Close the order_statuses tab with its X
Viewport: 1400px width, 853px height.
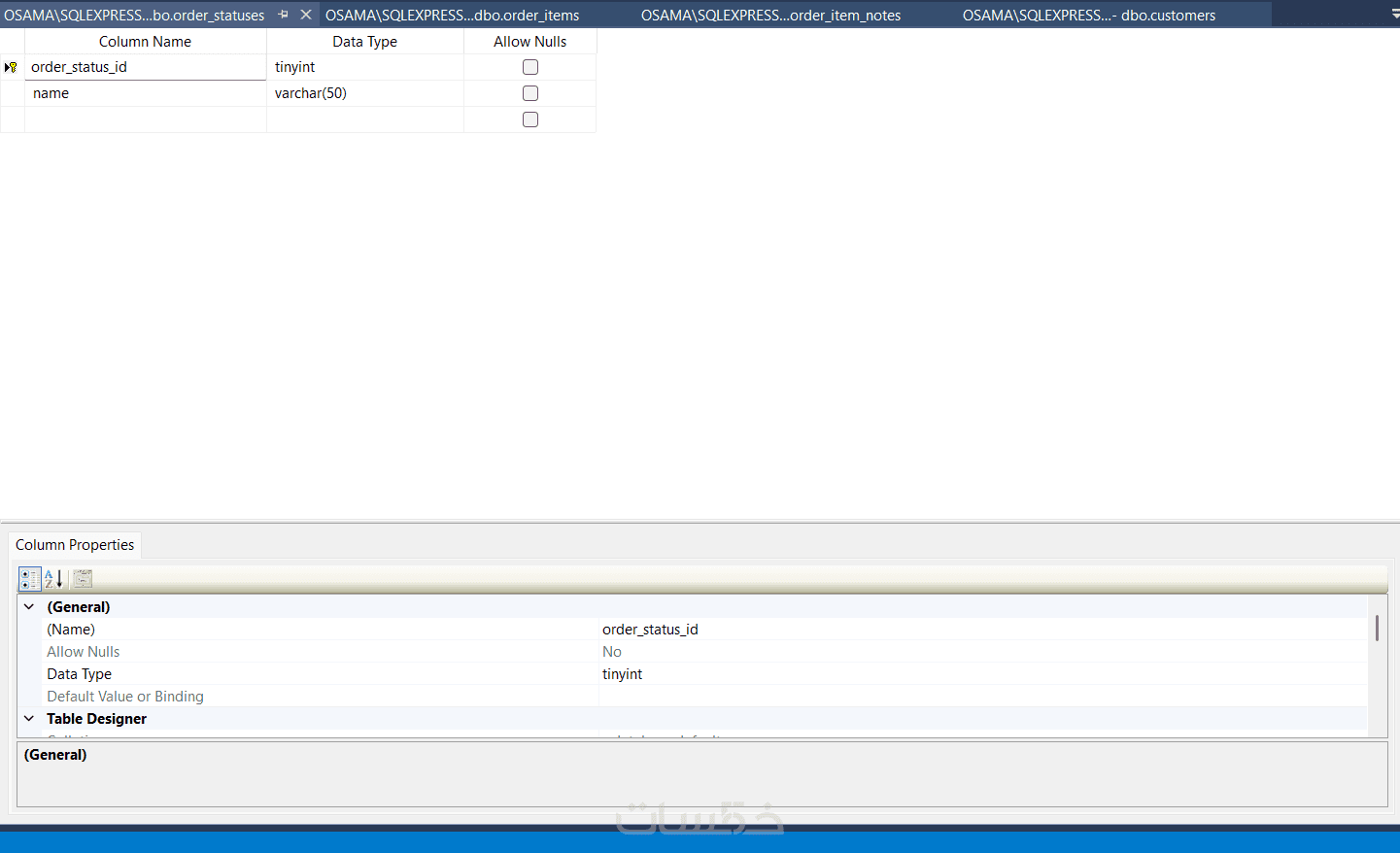306,15
